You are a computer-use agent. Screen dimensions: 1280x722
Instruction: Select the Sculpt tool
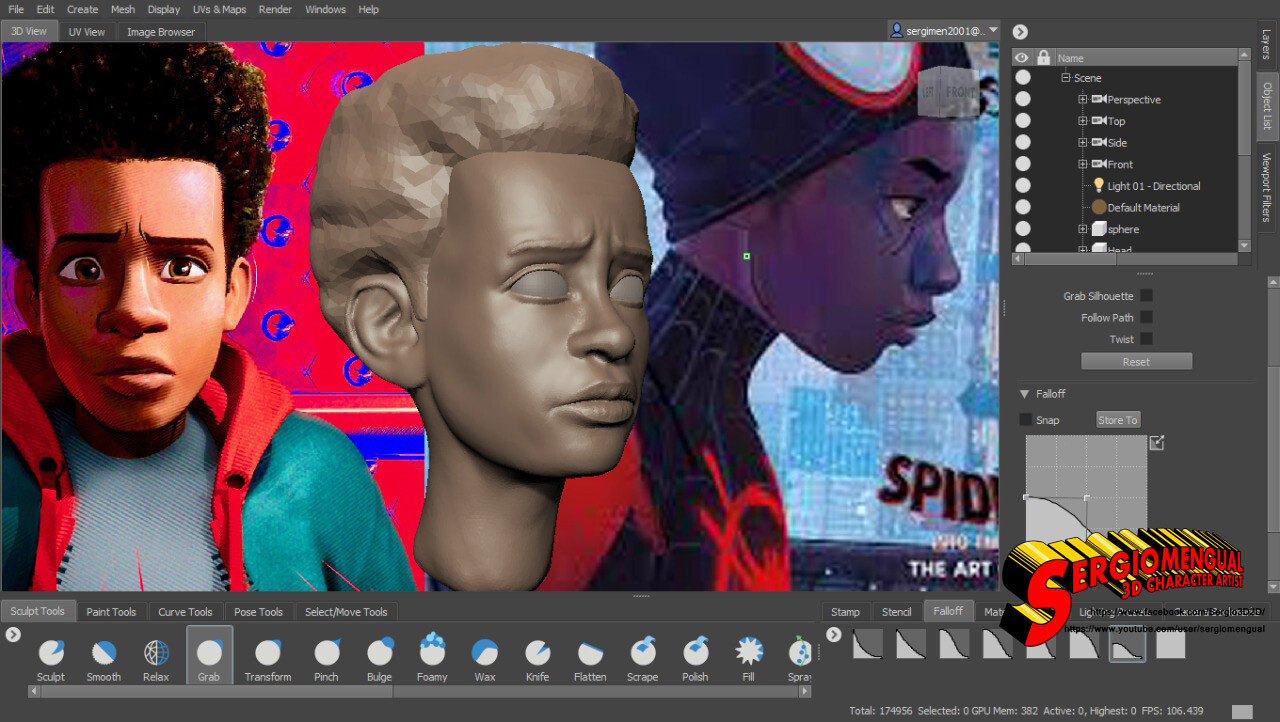51,655
